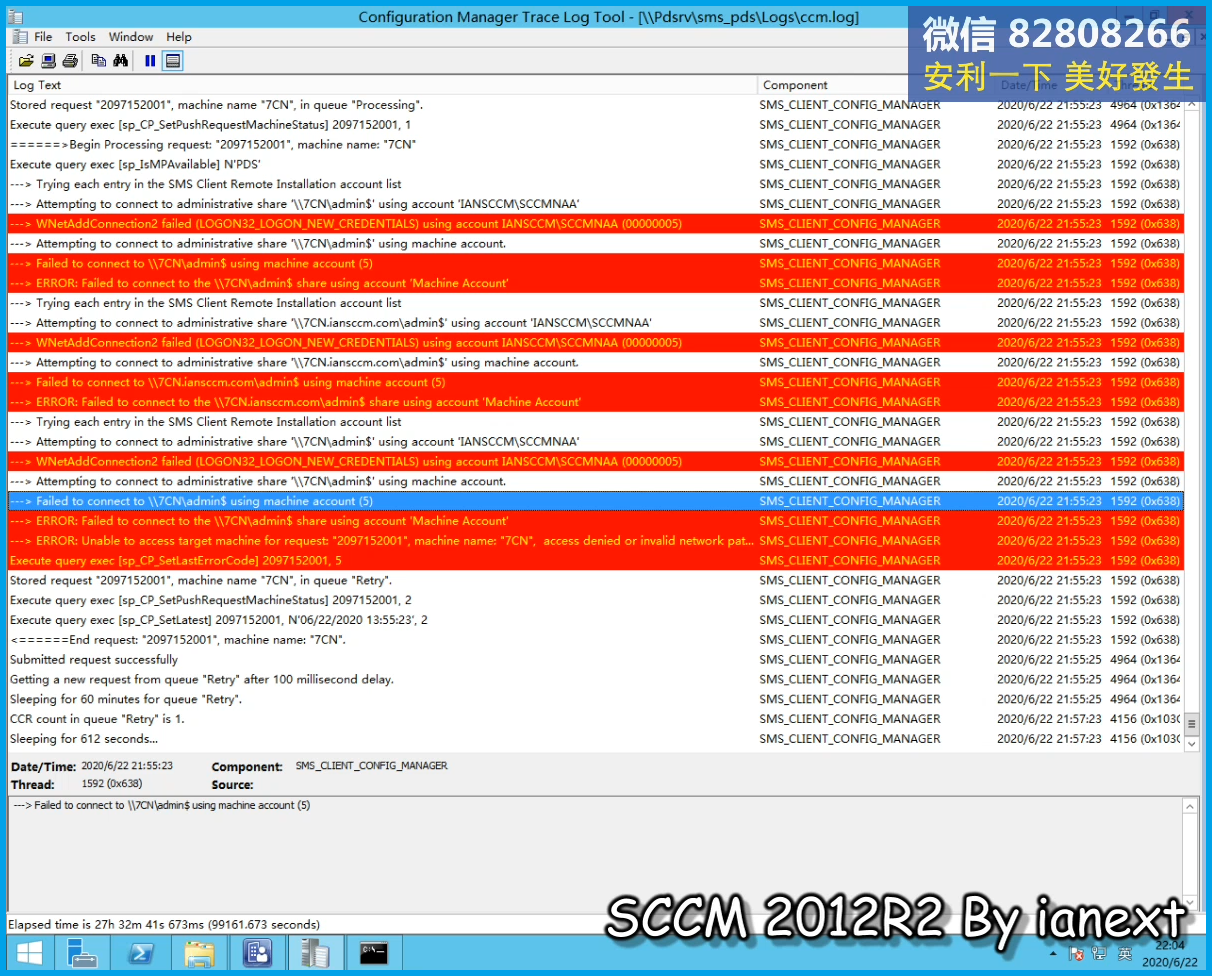This screenshot has width=1212, height=976.
Task: Open File Explorer from the taskbar
Action: coord(198,954)
